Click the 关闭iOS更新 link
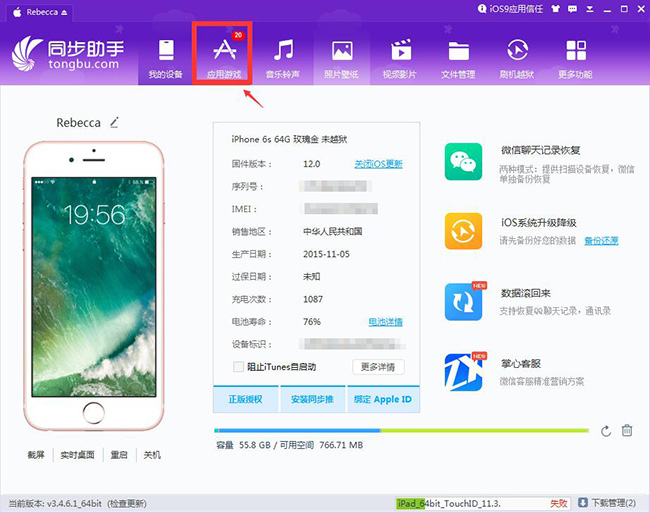This screenshot has width=650, height=513. [378, 164]
